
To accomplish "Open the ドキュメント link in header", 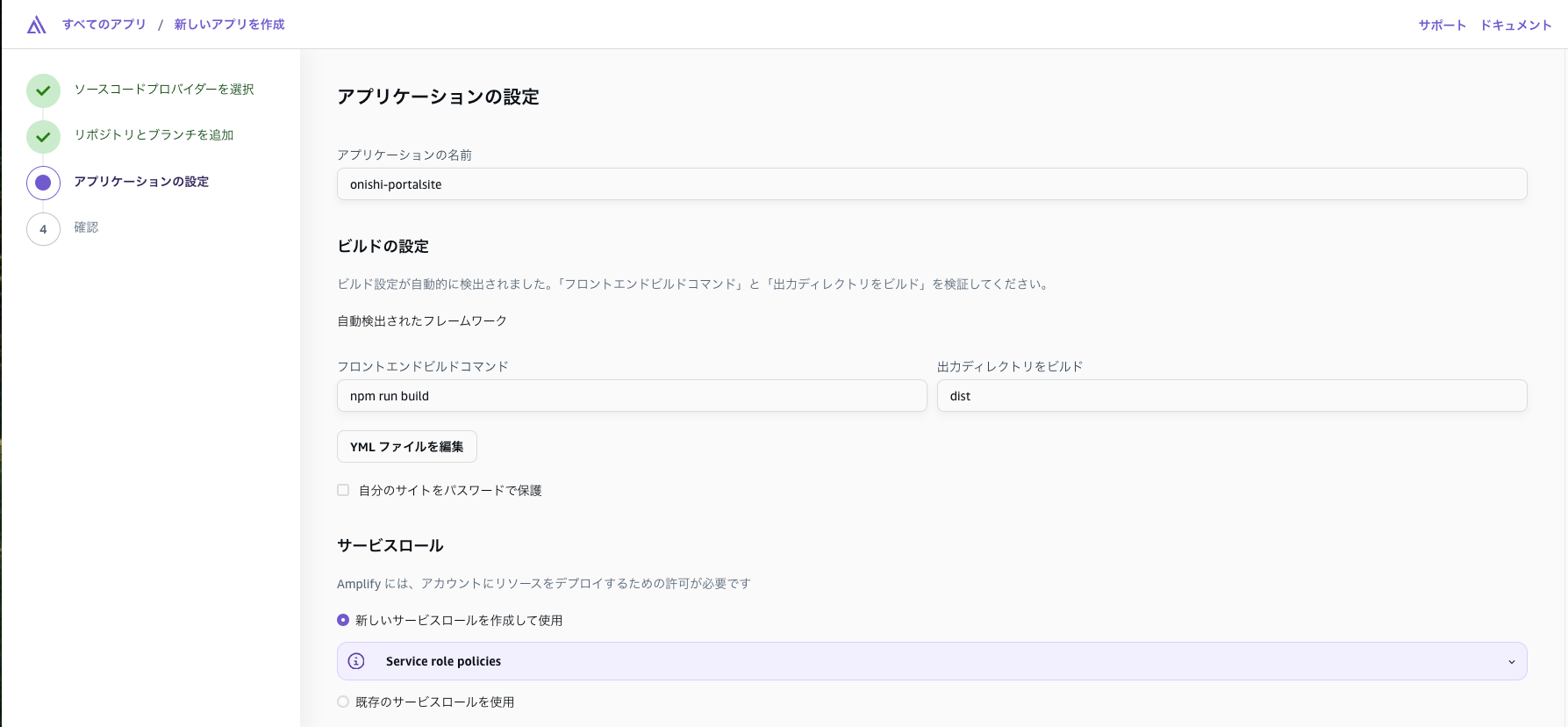I will pos(1515,25).
